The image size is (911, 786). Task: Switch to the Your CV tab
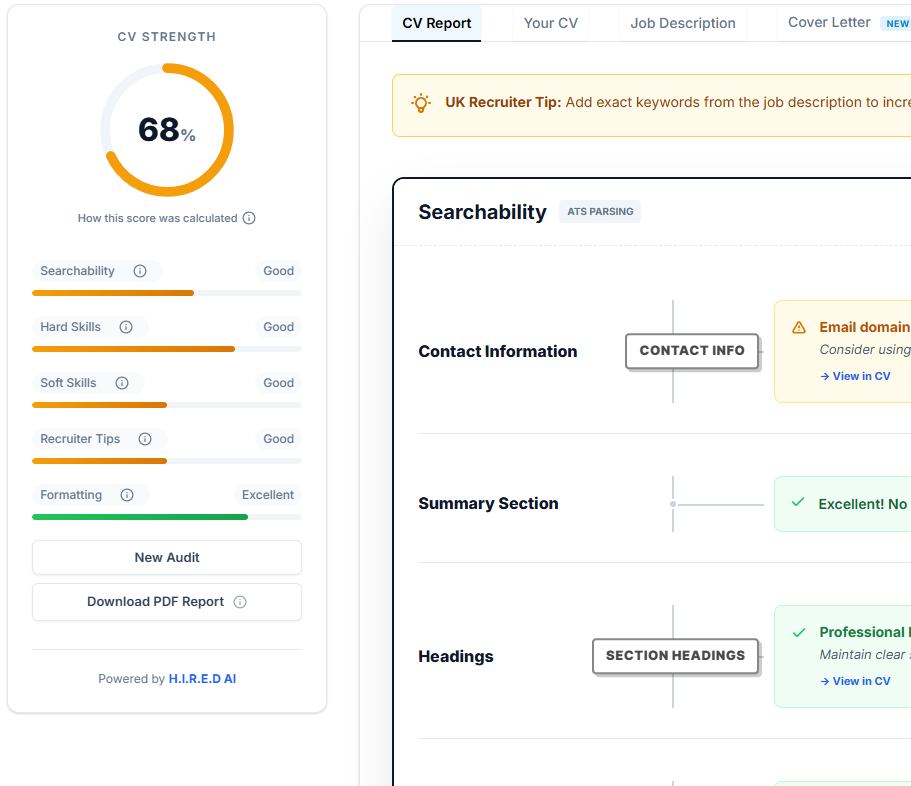point(550,23)
